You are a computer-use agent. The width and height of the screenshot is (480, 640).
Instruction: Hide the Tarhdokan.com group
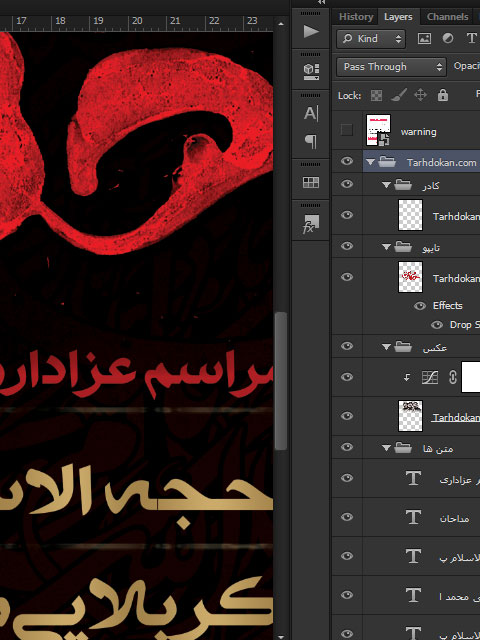[347, 161]
